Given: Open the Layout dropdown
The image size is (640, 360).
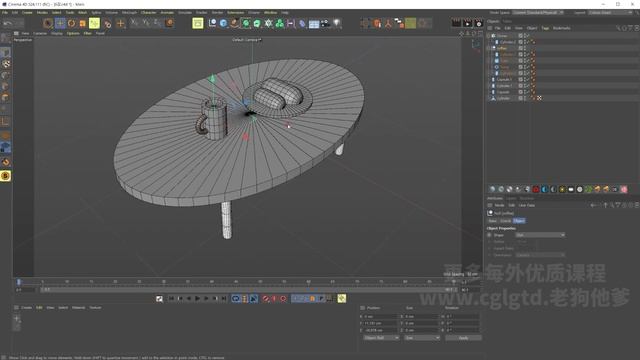Looking at the screenshot, I should 610,13.
